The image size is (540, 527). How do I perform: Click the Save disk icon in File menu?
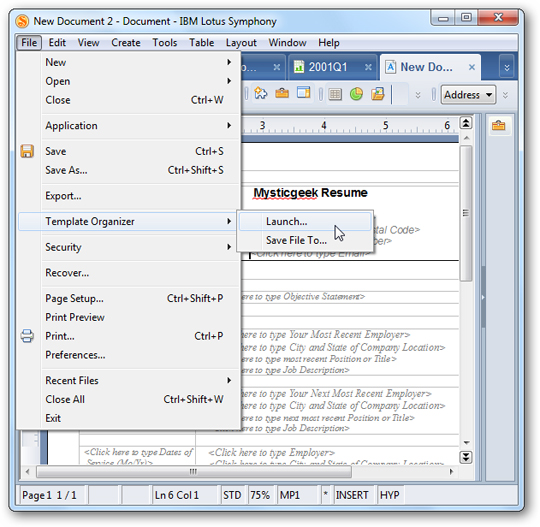(27, 151)
